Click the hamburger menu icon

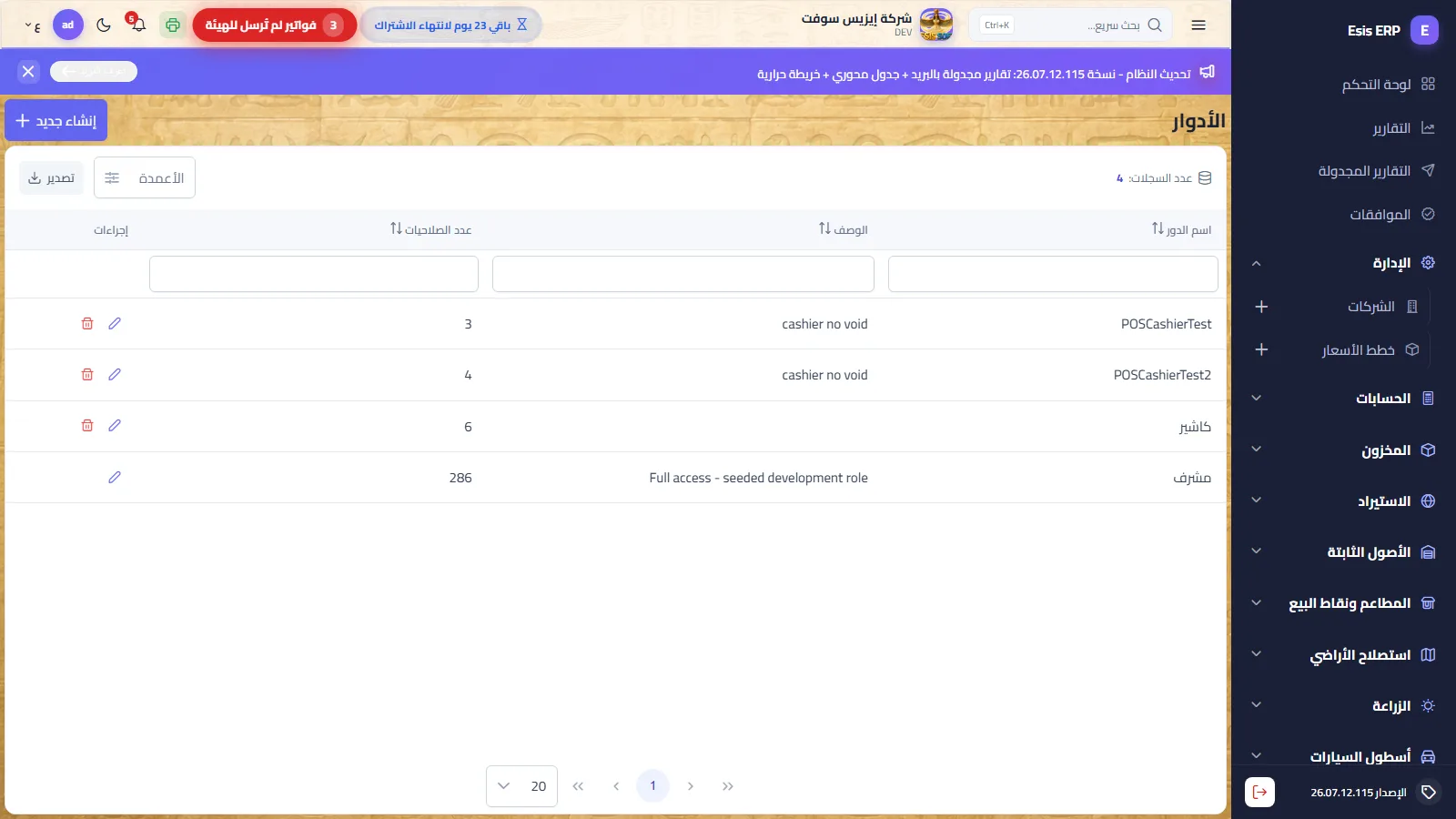(x=1198, y=25)
